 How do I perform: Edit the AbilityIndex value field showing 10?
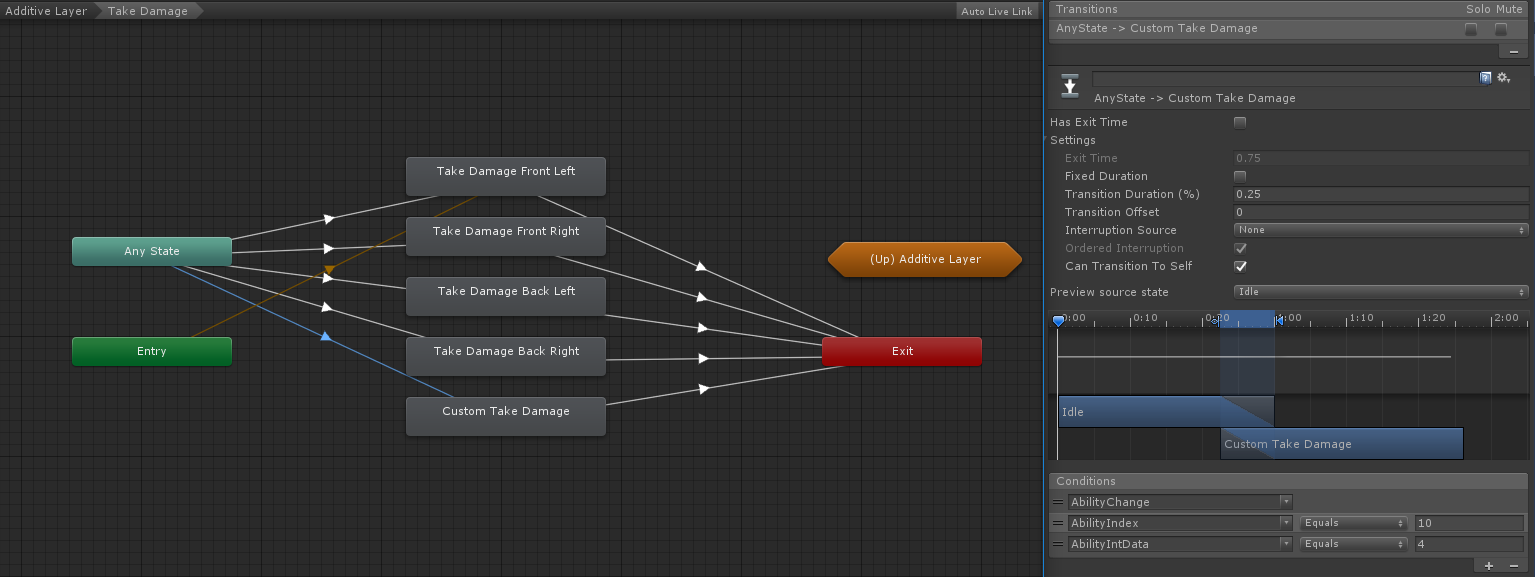[x=1468, y=522]
